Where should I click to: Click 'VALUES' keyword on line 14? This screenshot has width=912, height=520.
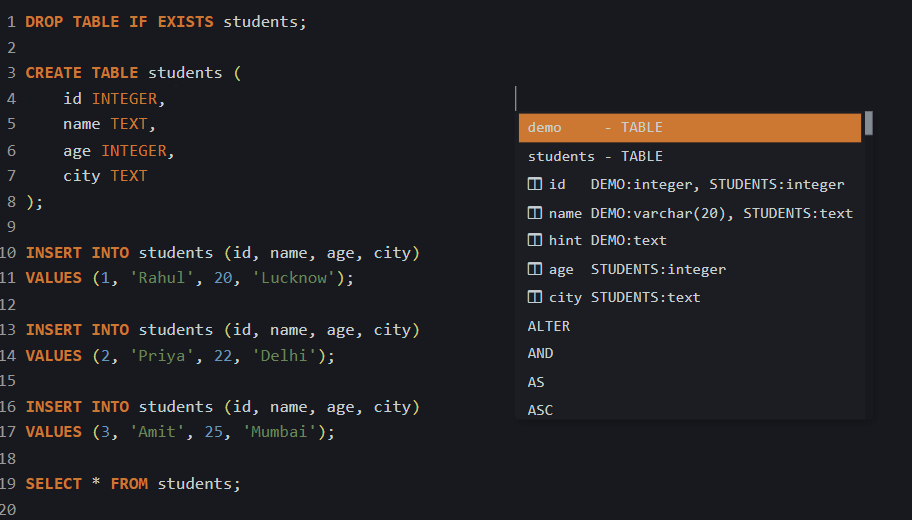pos(54,355)
